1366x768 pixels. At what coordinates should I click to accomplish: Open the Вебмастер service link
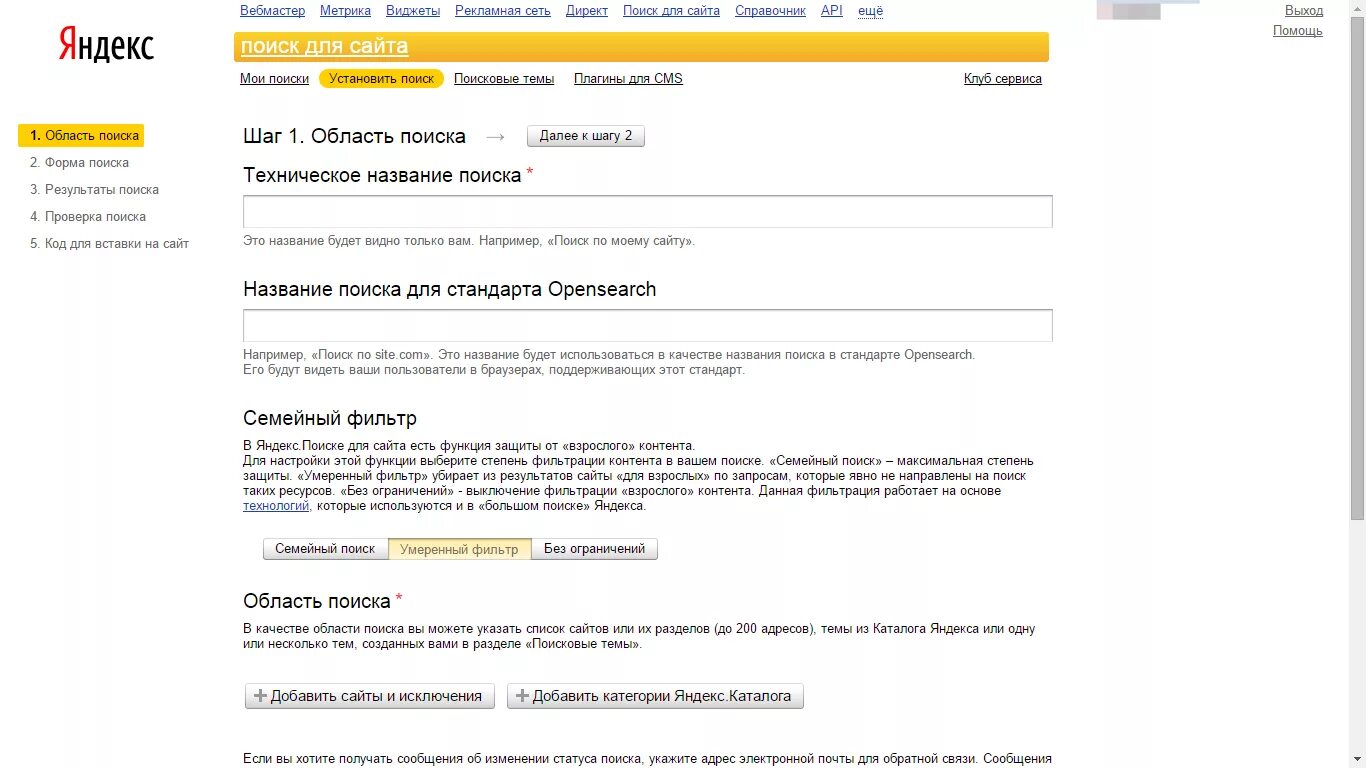(x=273, y=11)
